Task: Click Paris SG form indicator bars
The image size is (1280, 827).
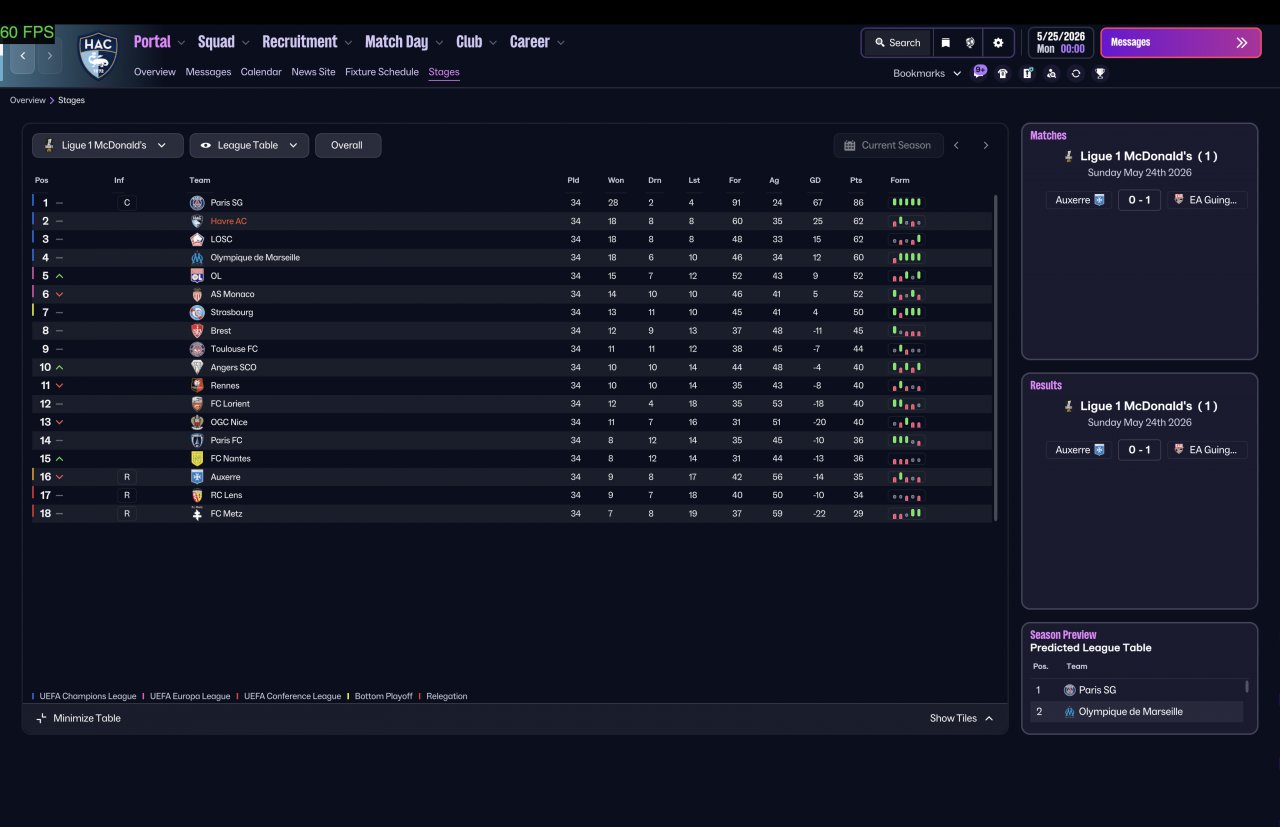Action: point(906,203)
